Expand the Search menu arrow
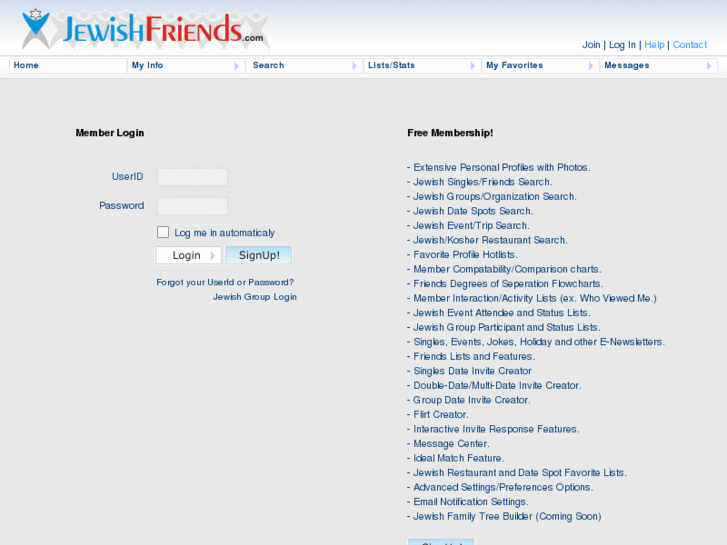Image resolution: width=727 pixels, height=545 pixels. tap(354, 66)
